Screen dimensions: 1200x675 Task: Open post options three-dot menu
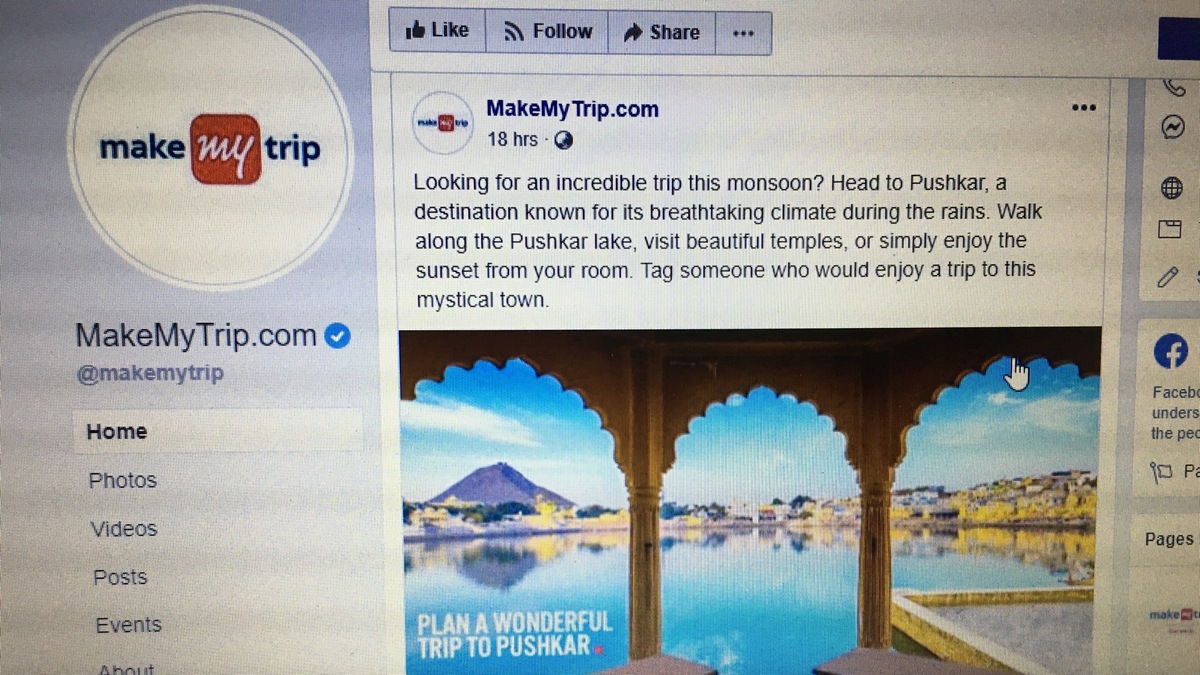(1083, 107)
